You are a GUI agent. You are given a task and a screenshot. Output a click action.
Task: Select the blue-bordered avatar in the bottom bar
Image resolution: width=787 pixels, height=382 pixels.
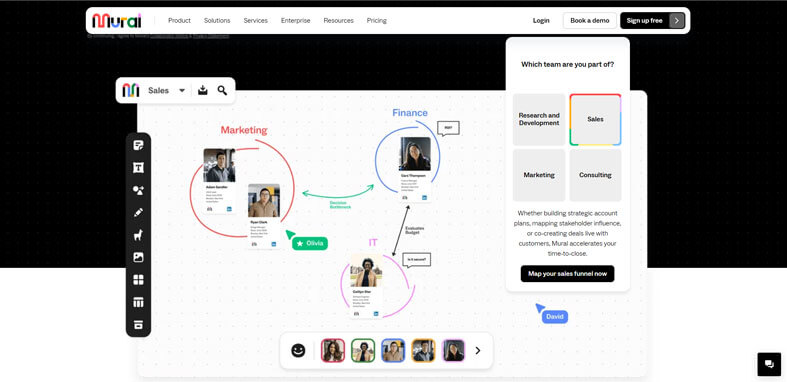pos(393,350)
